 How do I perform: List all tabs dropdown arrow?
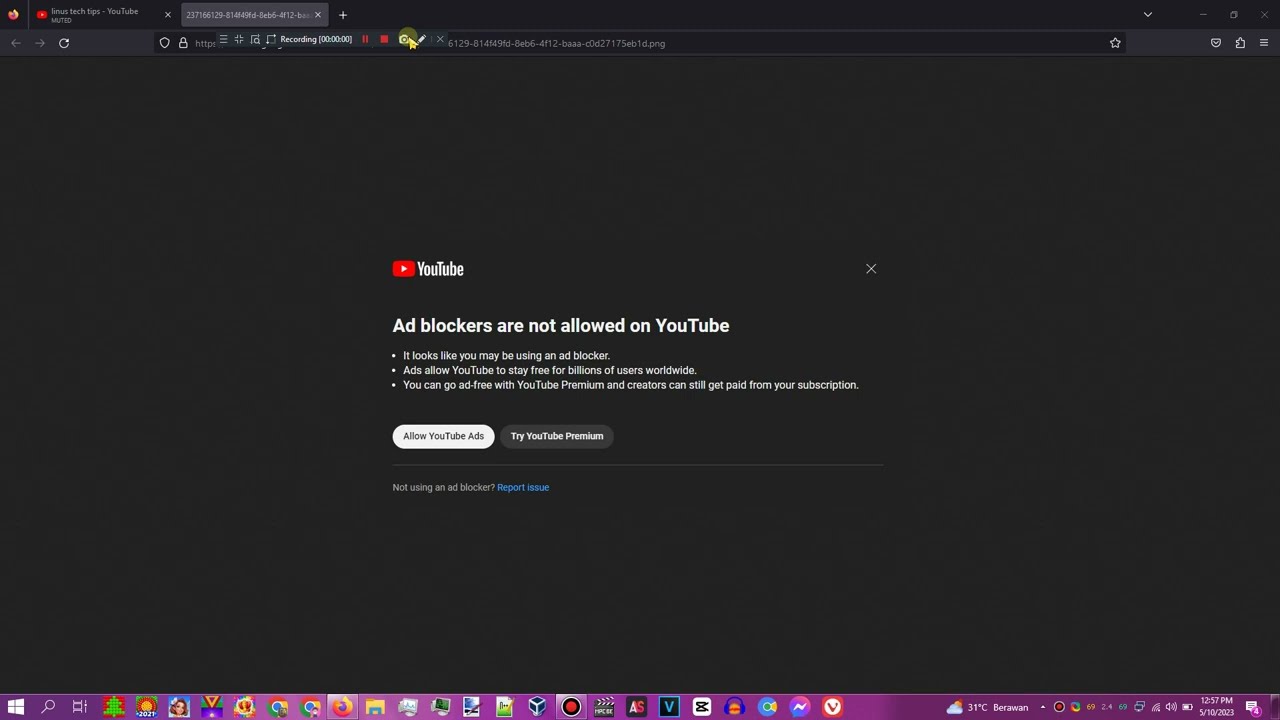point(1148,15)
